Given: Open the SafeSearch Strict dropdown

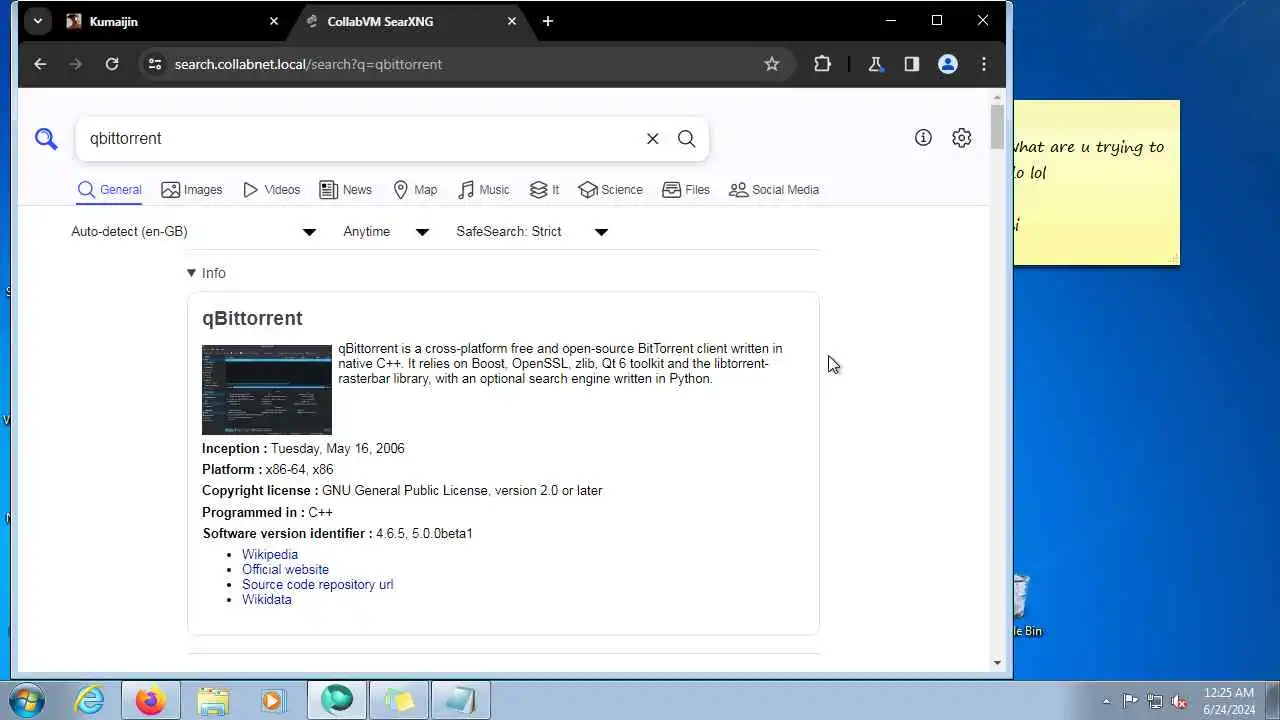Looking at the screenshot, I should pyautogui.click(x=532, y=232).
